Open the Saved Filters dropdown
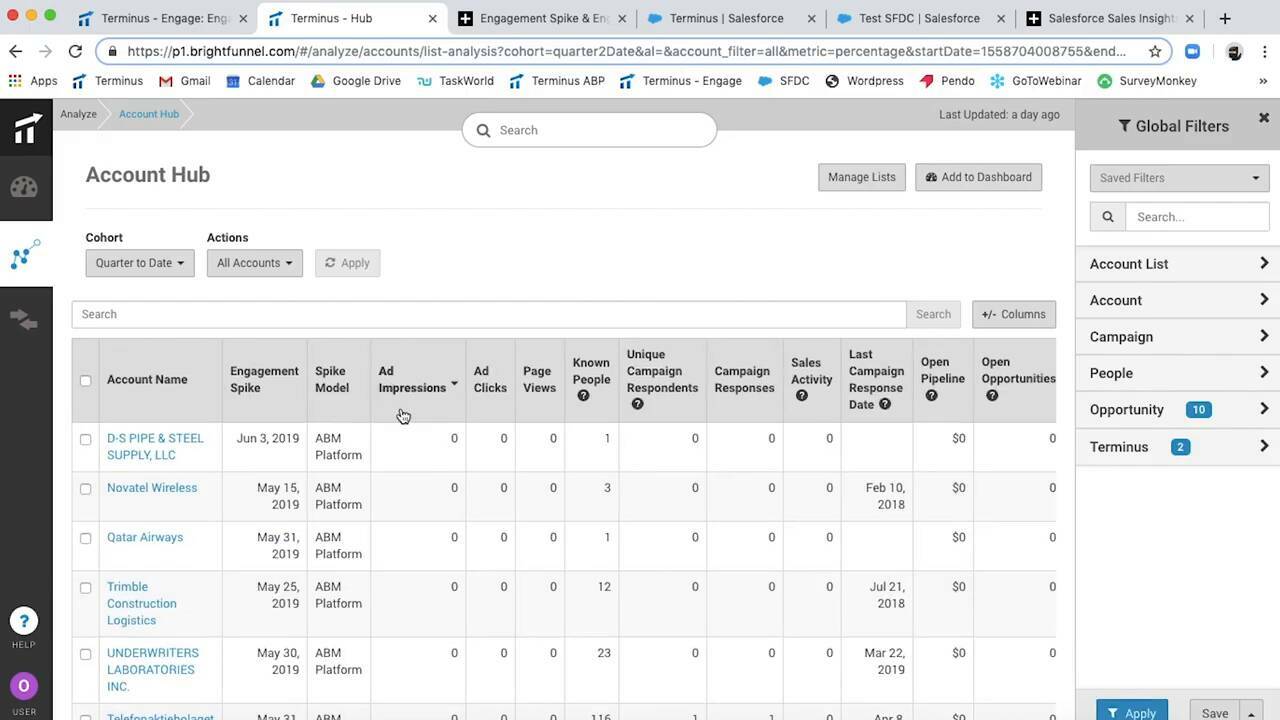 (1178, 177)
